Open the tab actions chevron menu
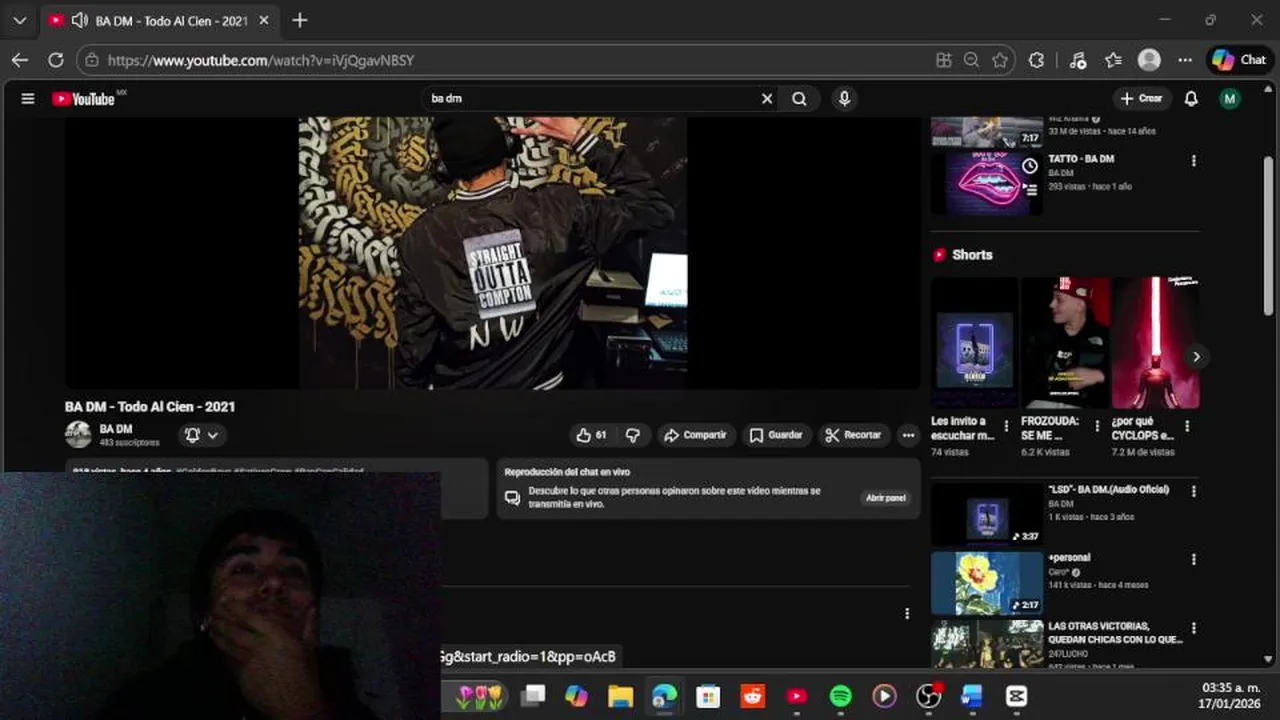Image resolution: width=1280 pixels, height=720 pixels. click(19, 20)
